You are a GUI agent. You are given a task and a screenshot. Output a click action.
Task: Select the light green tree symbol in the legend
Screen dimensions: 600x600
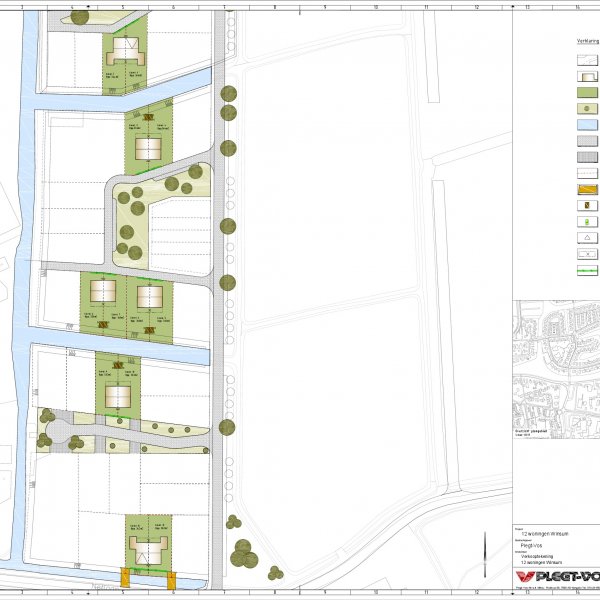[587, 109]
